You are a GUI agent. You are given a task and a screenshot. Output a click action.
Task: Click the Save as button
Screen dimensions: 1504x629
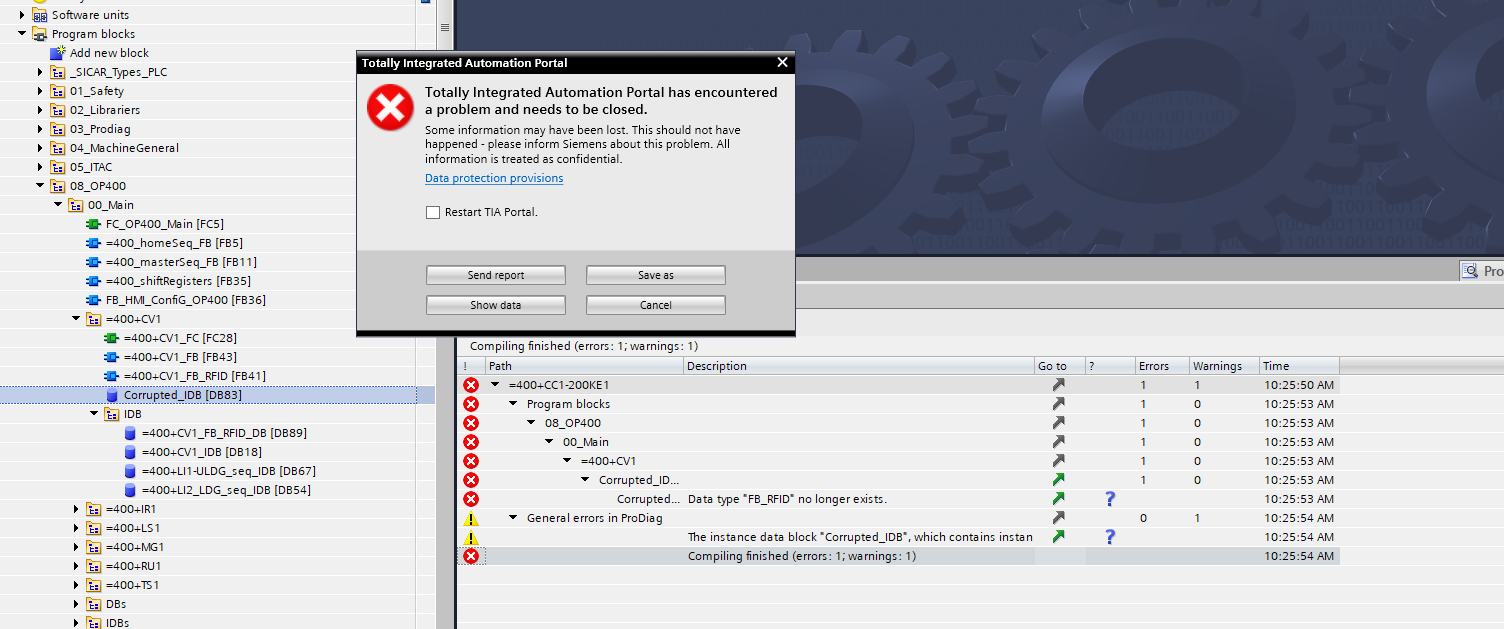[656, 275]
